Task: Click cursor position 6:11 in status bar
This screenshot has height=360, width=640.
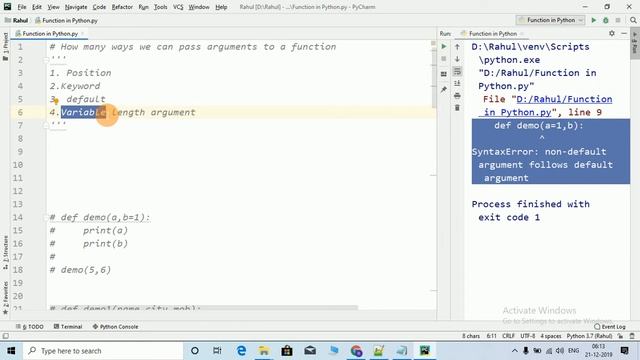Action: pyautogui.click(x=491, y=336)
